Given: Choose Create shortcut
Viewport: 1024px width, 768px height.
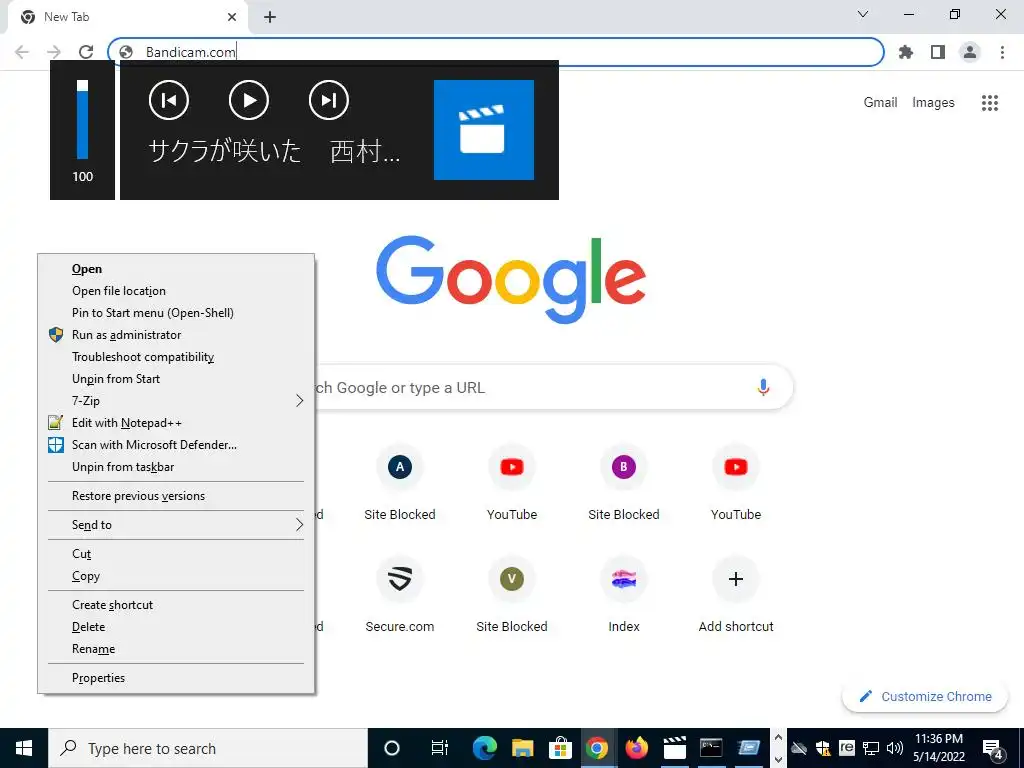Looking at the screenshot, I should (176, 605).
